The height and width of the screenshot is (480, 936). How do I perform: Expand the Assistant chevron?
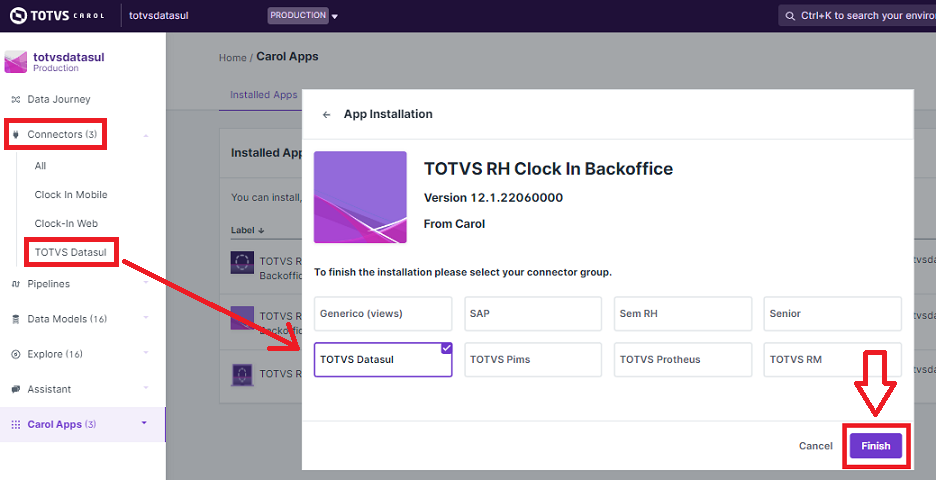[x=146, y=388]
